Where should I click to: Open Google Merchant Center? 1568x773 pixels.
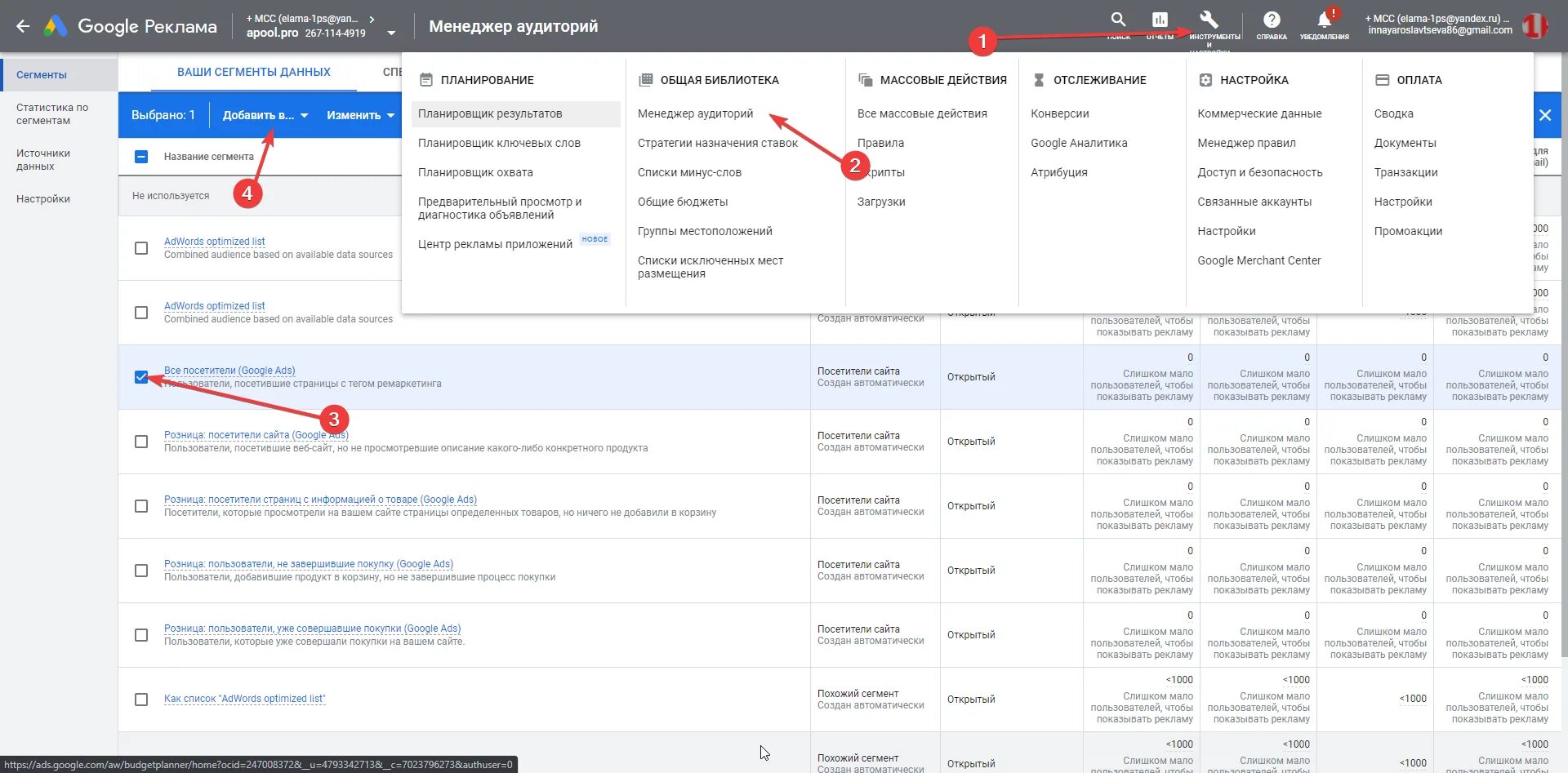tap(1258, 260)
